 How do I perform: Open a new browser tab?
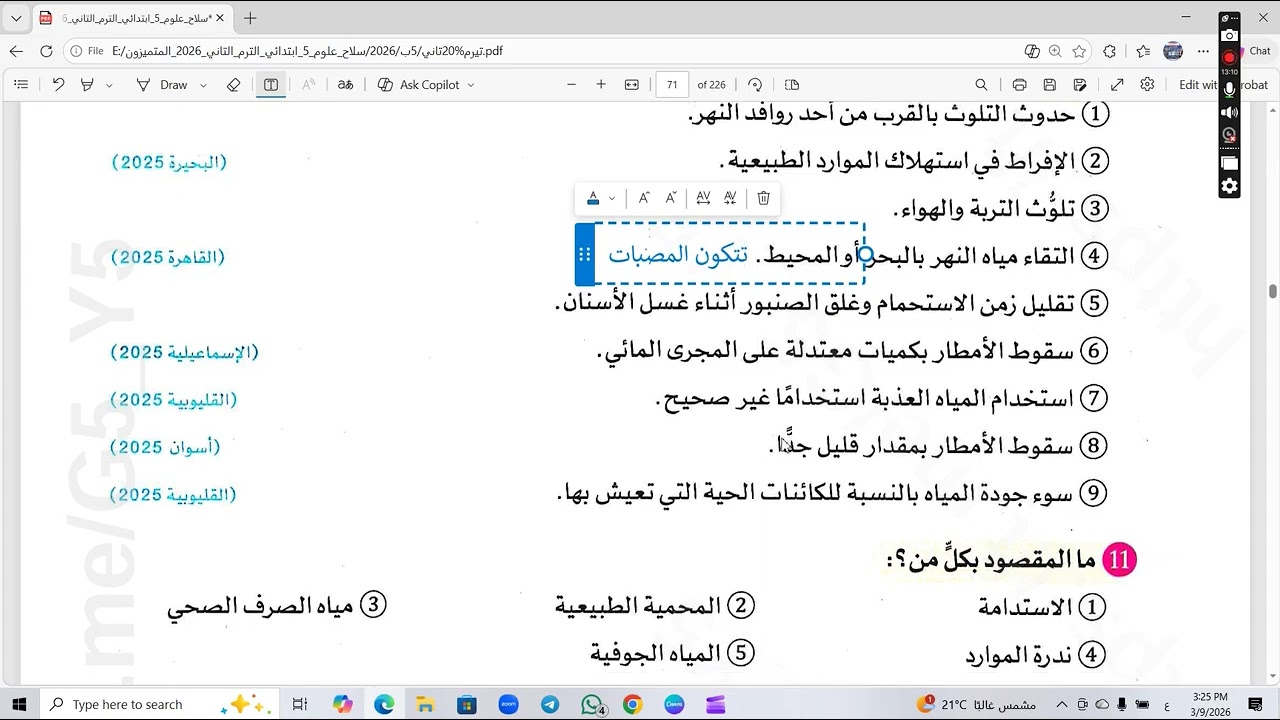coord(250,18)
